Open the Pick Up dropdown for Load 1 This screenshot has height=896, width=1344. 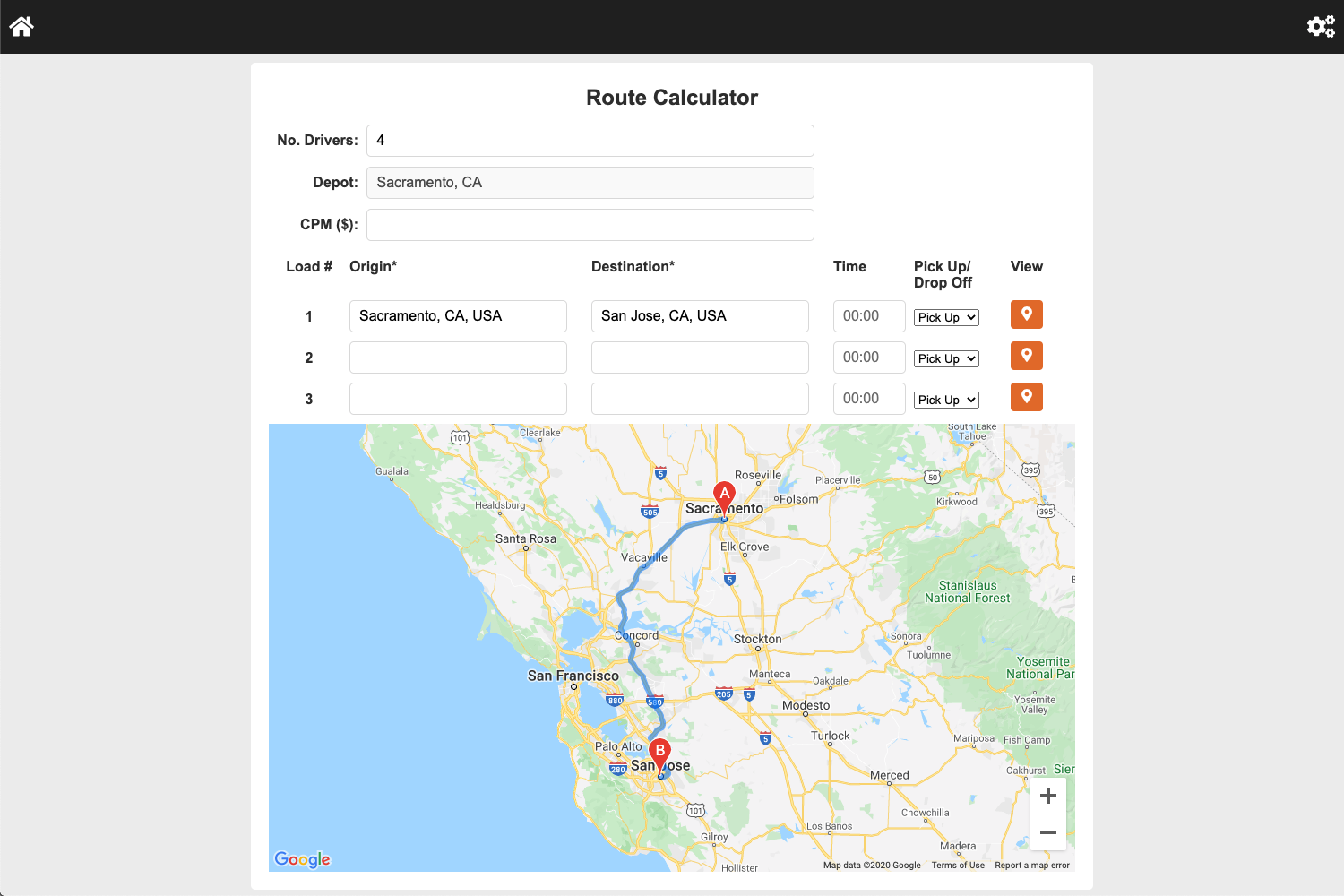(946, 317)
